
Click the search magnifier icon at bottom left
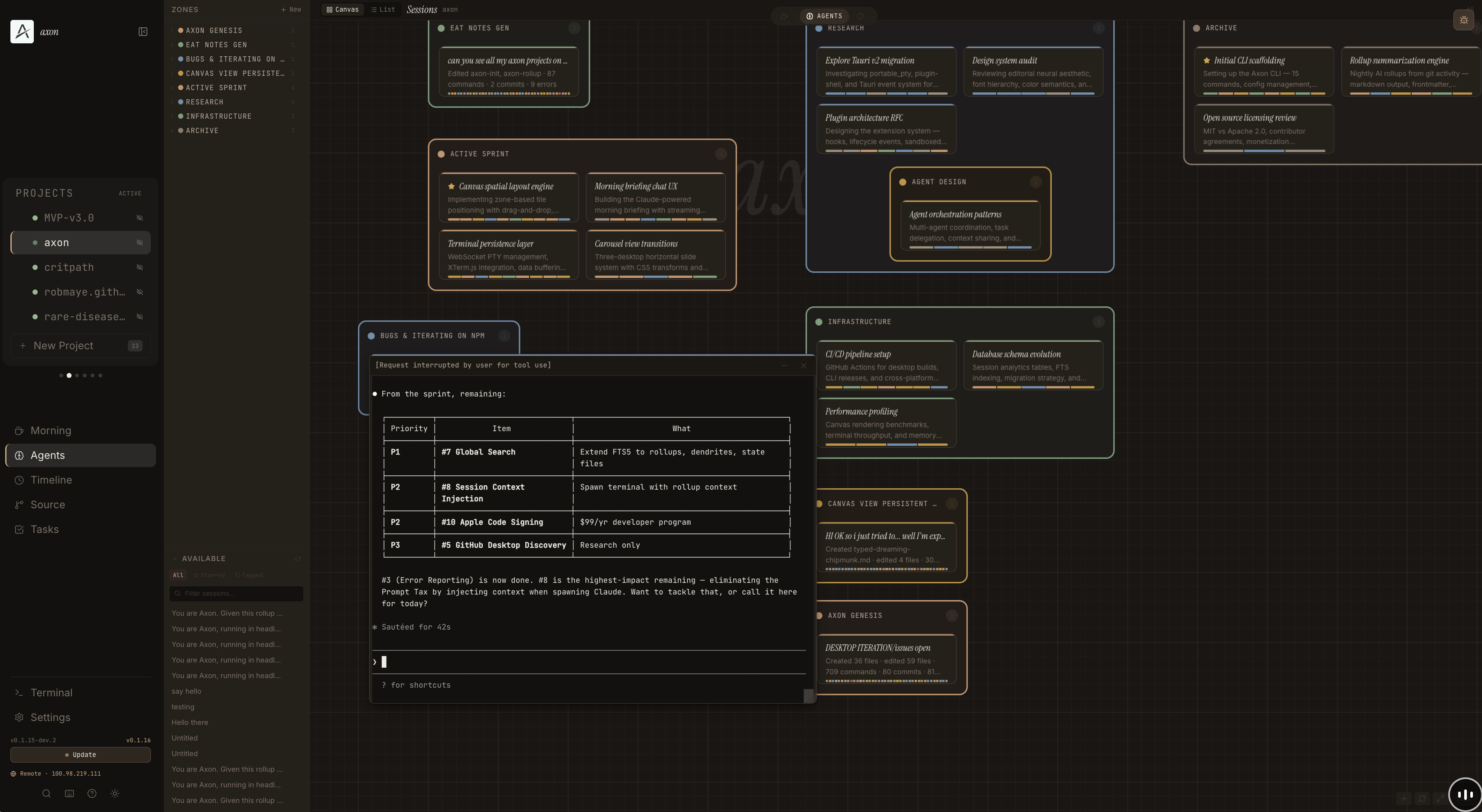click(x=46, y=793)
